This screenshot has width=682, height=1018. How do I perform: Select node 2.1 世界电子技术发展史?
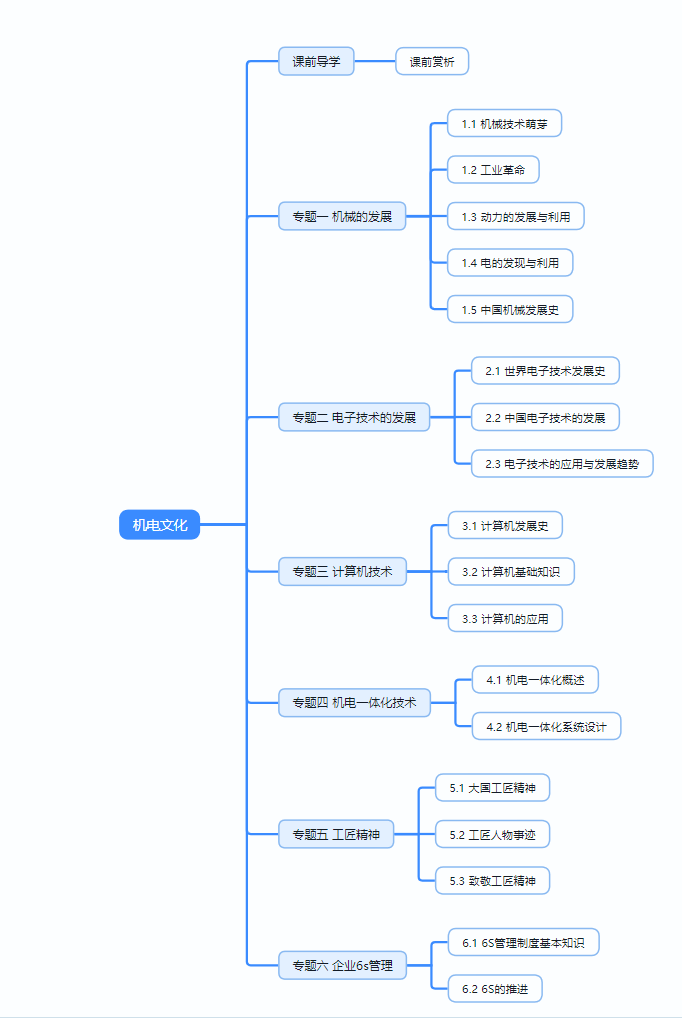click(x=545, y=371)
